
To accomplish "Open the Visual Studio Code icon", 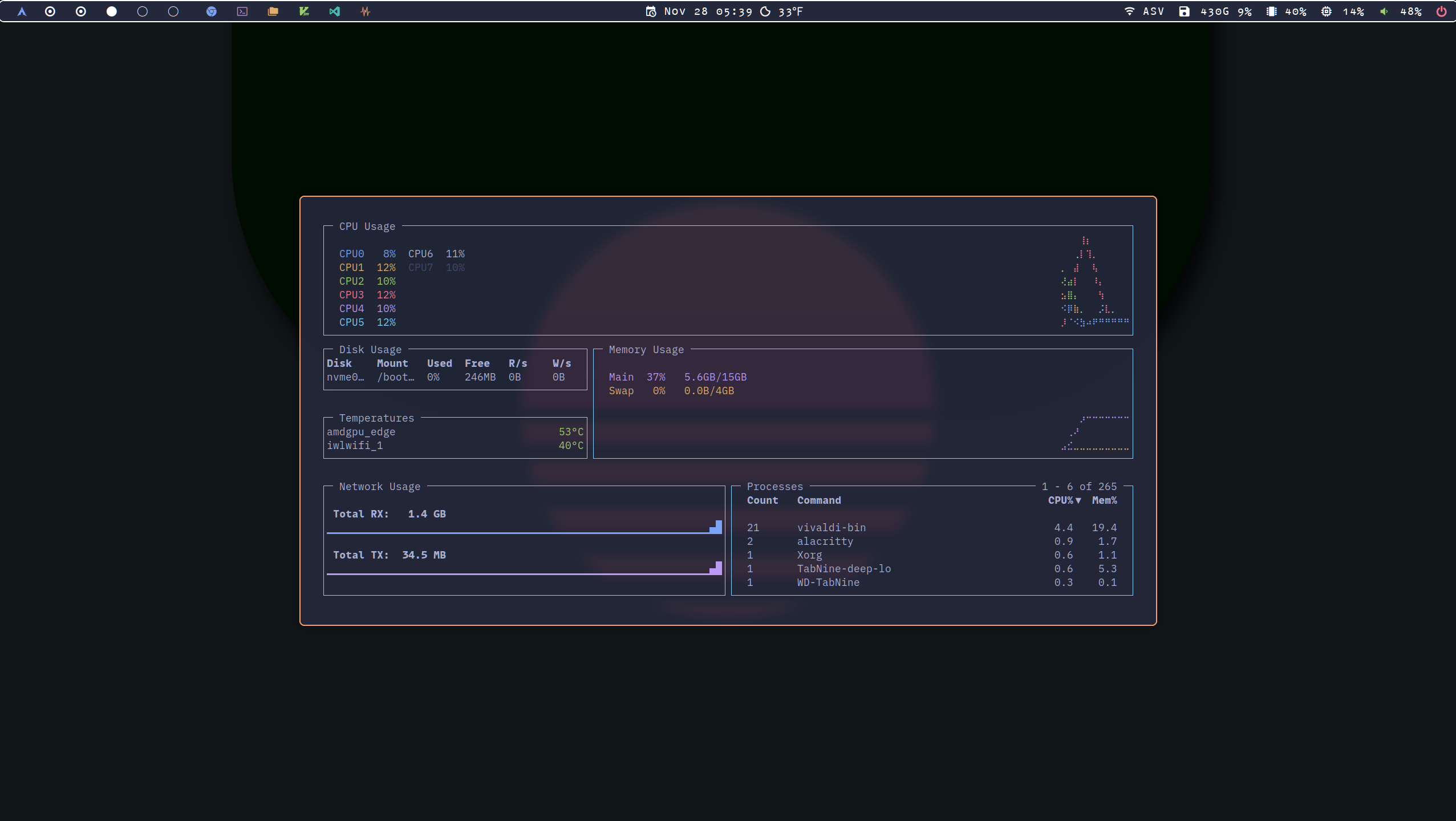I will click(x=335, y=11).
